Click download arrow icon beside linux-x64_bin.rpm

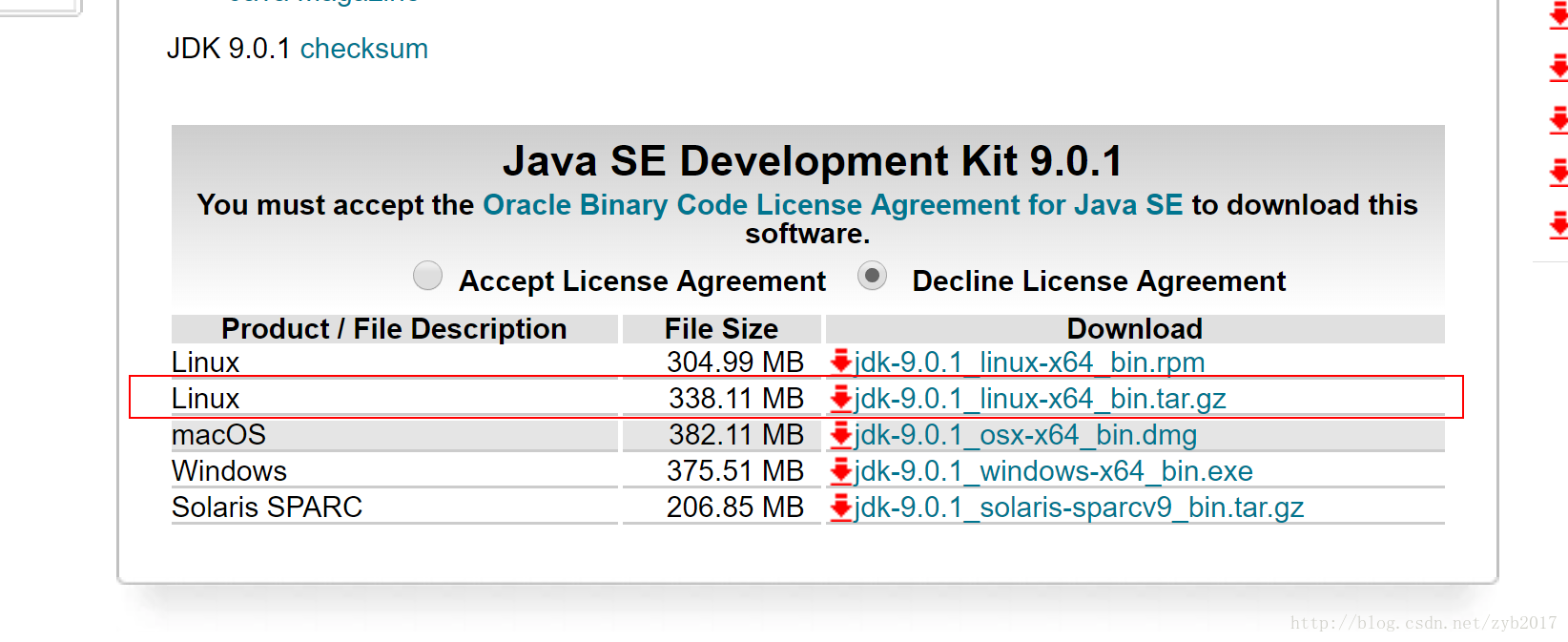click(x=840, y=362)
